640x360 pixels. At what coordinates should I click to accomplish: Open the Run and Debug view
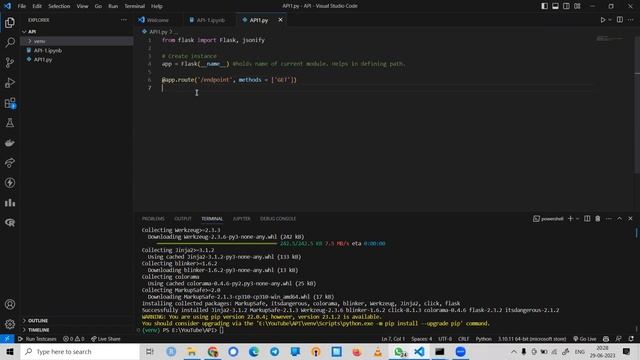pyautogui.click(x=10, y=82)
